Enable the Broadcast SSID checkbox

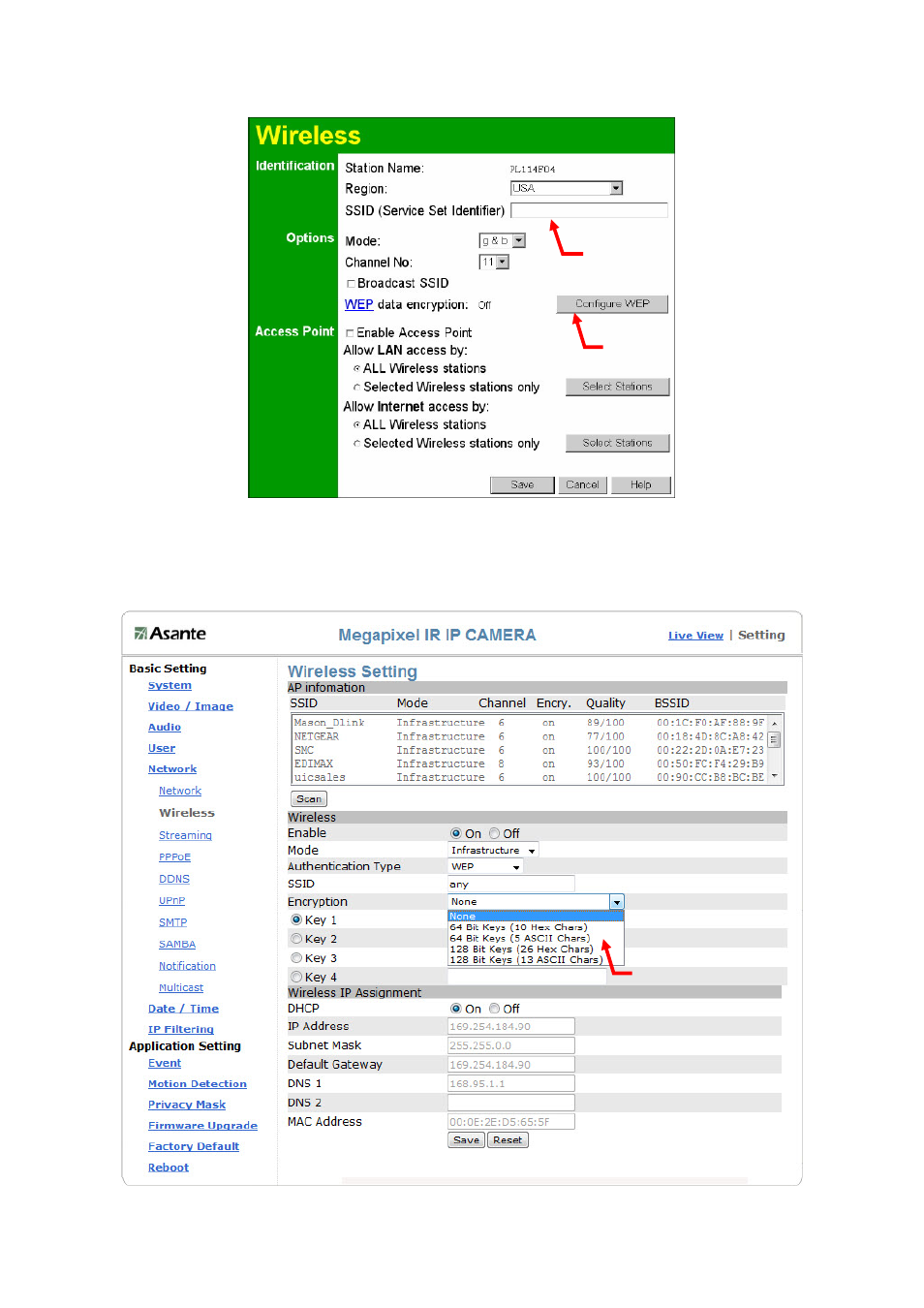pyautogui.click(x=351, y=284)
